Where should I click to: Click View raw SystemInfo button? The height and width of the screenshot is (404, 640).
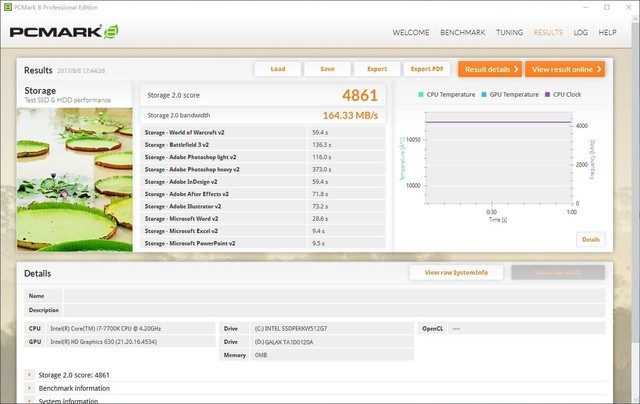click(x=456, y=272)
